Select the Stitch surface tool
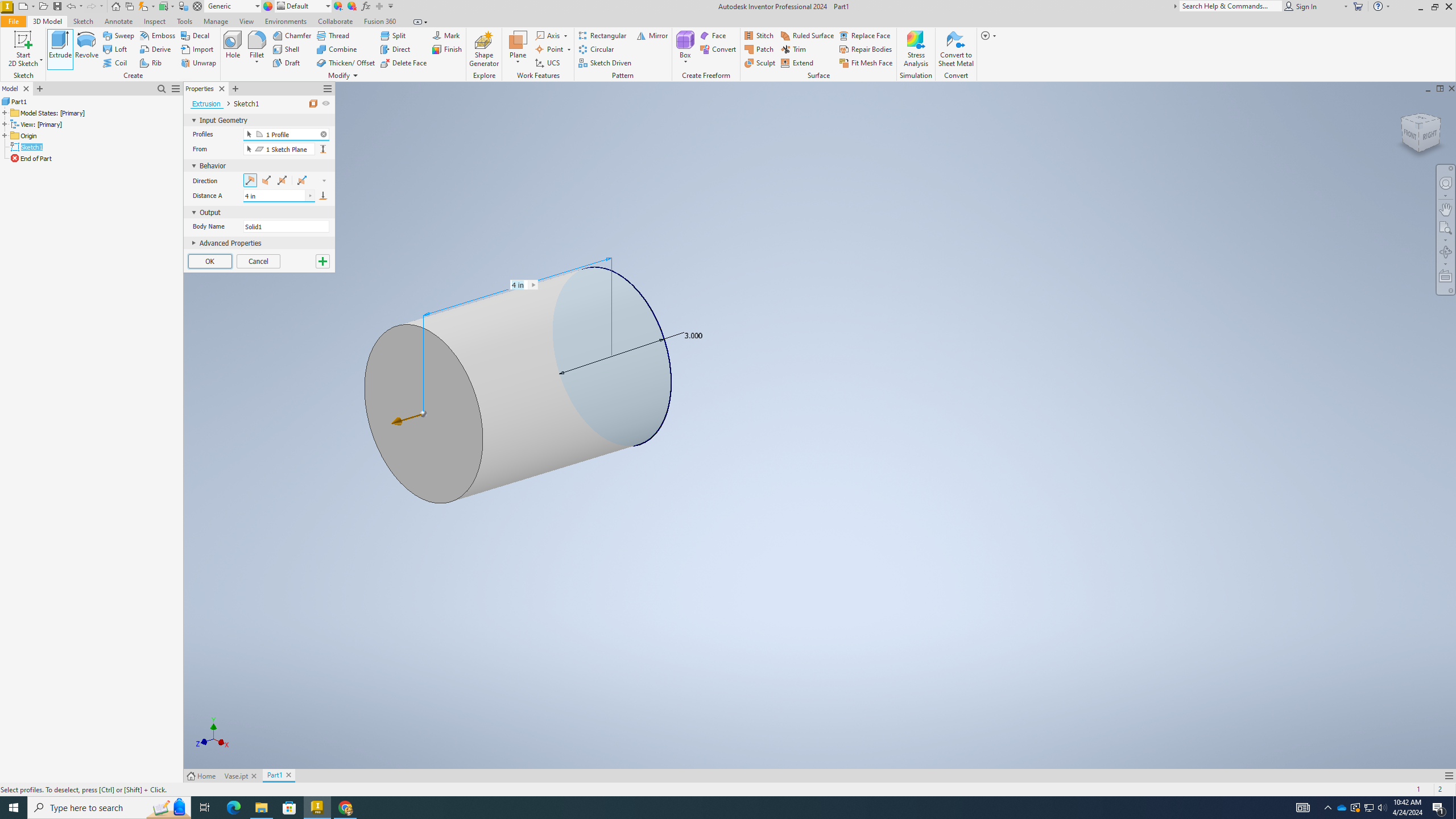The width and height of the screenshot is (1456, 819). click(759, 35)
